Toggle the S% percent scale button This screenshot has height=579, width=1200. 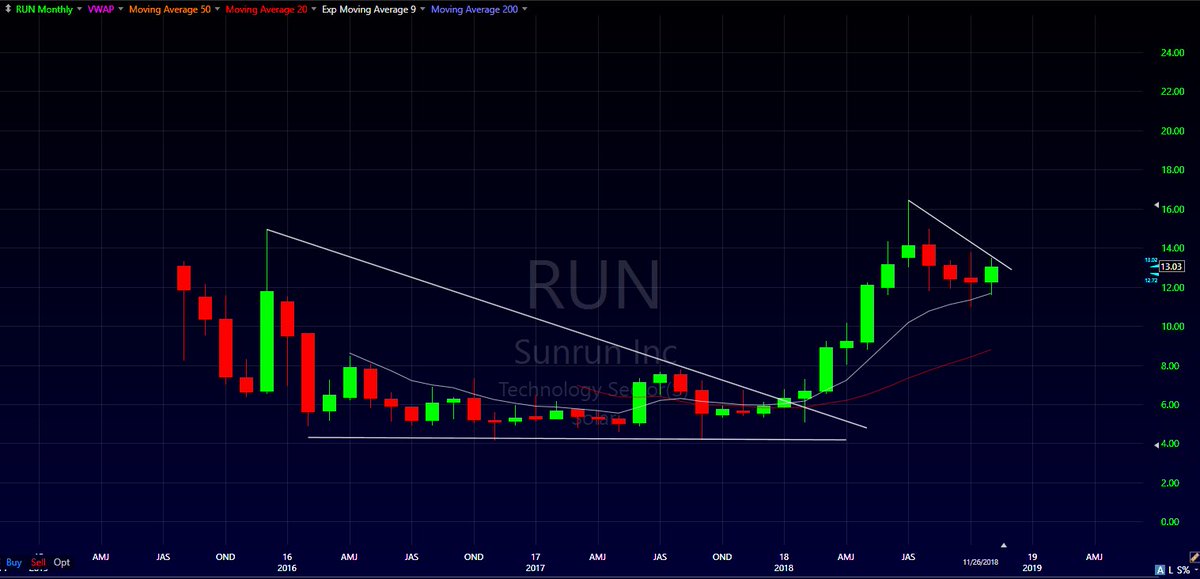pyautogui.click(x=1183, y=570)
